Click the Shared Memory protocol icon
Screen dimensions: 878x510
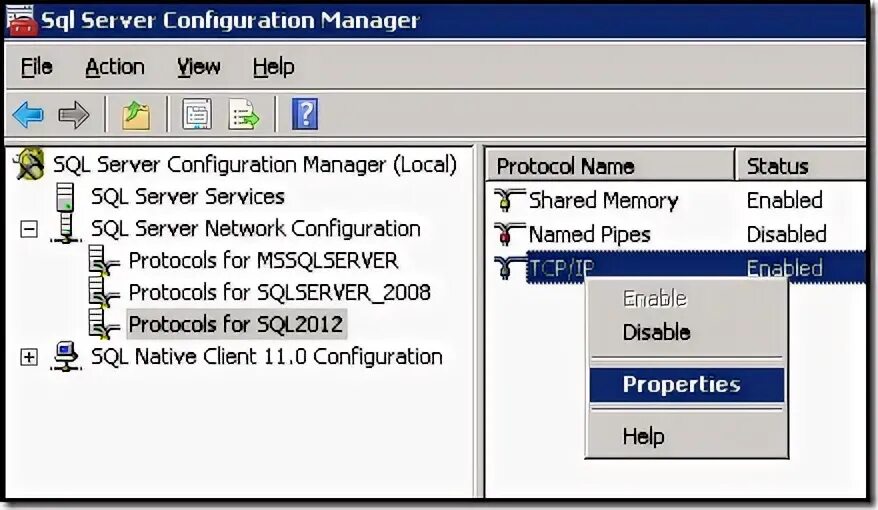click(x=508, y=200)
